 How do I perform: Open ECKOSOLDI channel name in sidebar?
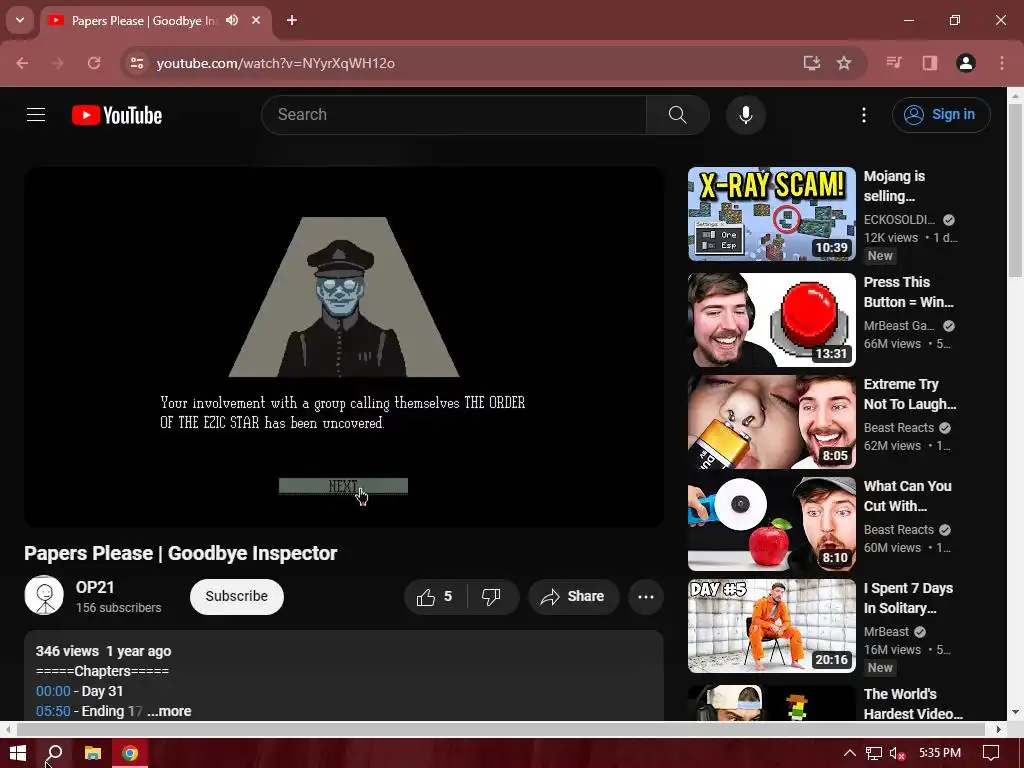899,219
